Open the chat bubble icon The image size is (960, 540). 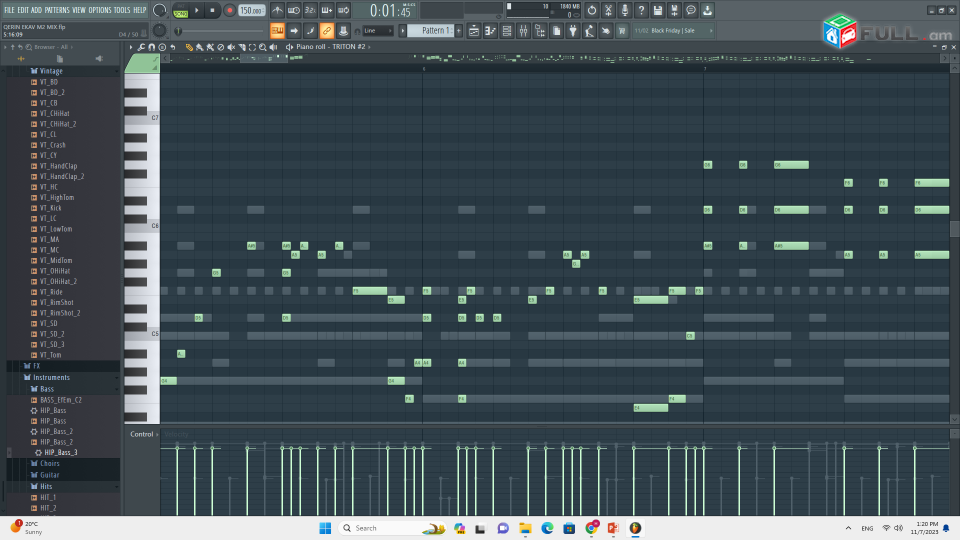(691, 10)
